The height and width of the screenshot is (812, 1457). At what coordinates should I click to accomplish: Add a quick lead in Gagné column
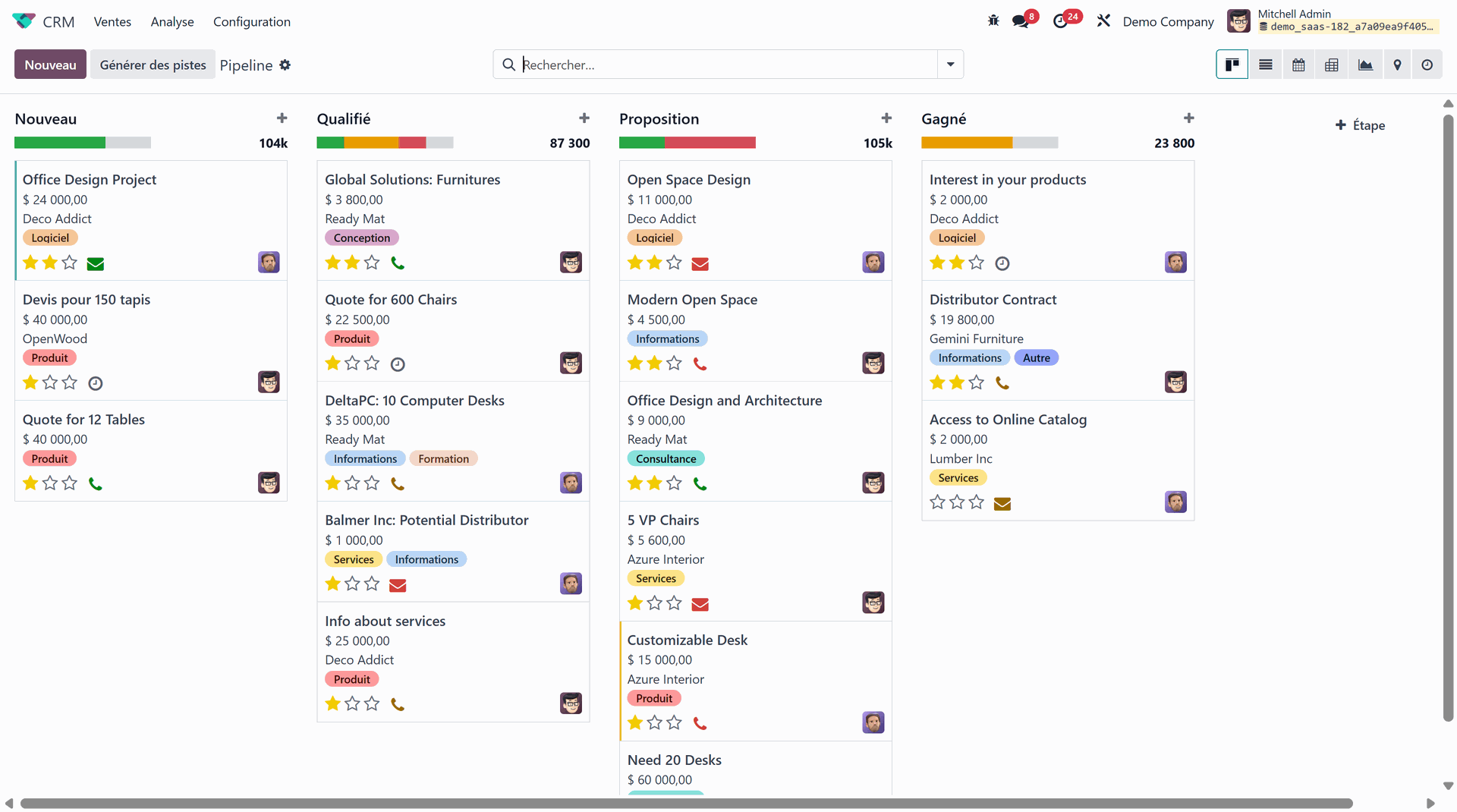(x=1189, y=118)
